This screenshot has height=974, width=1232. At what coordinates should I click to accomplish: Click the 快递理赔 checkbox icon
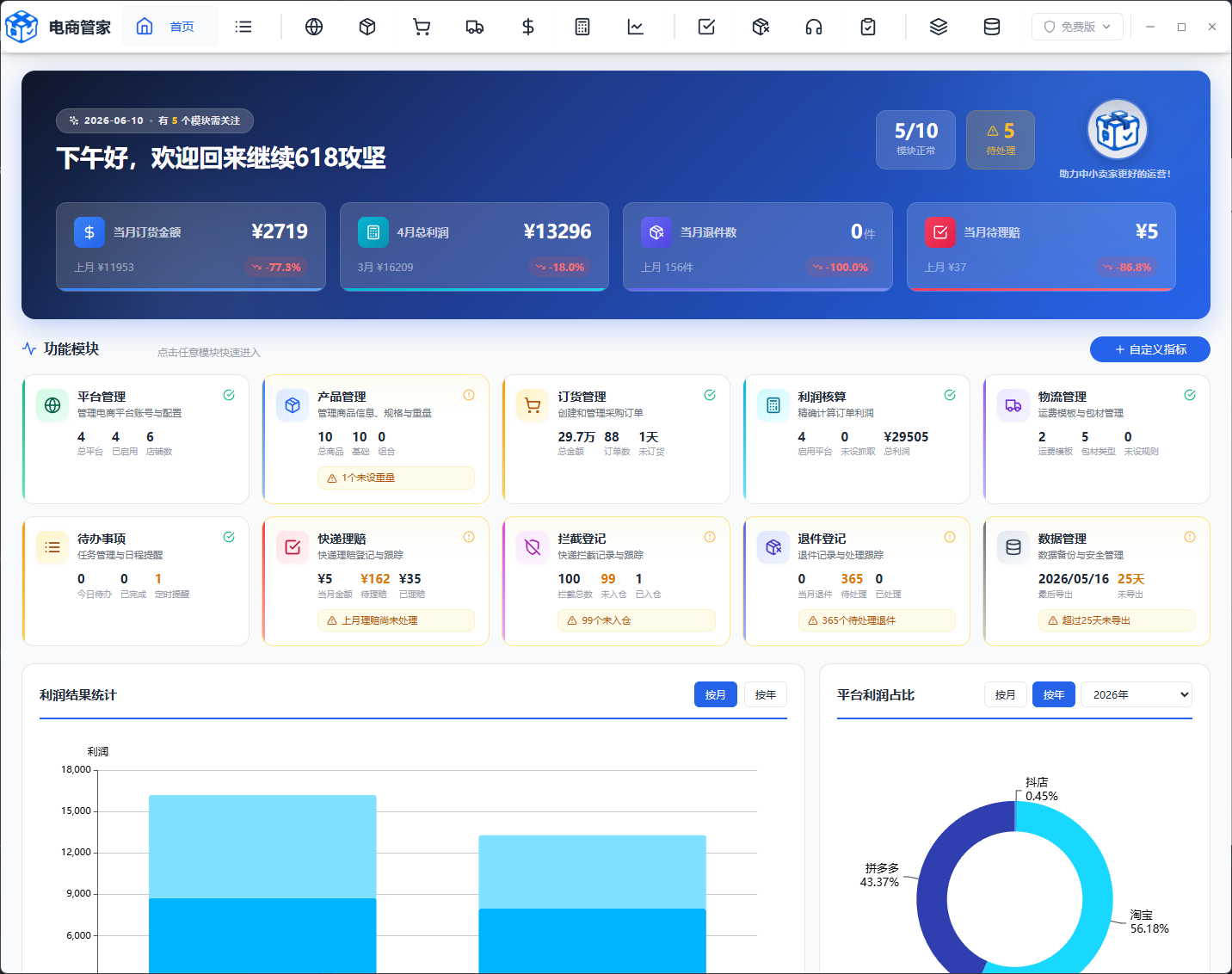pos(293,547)
